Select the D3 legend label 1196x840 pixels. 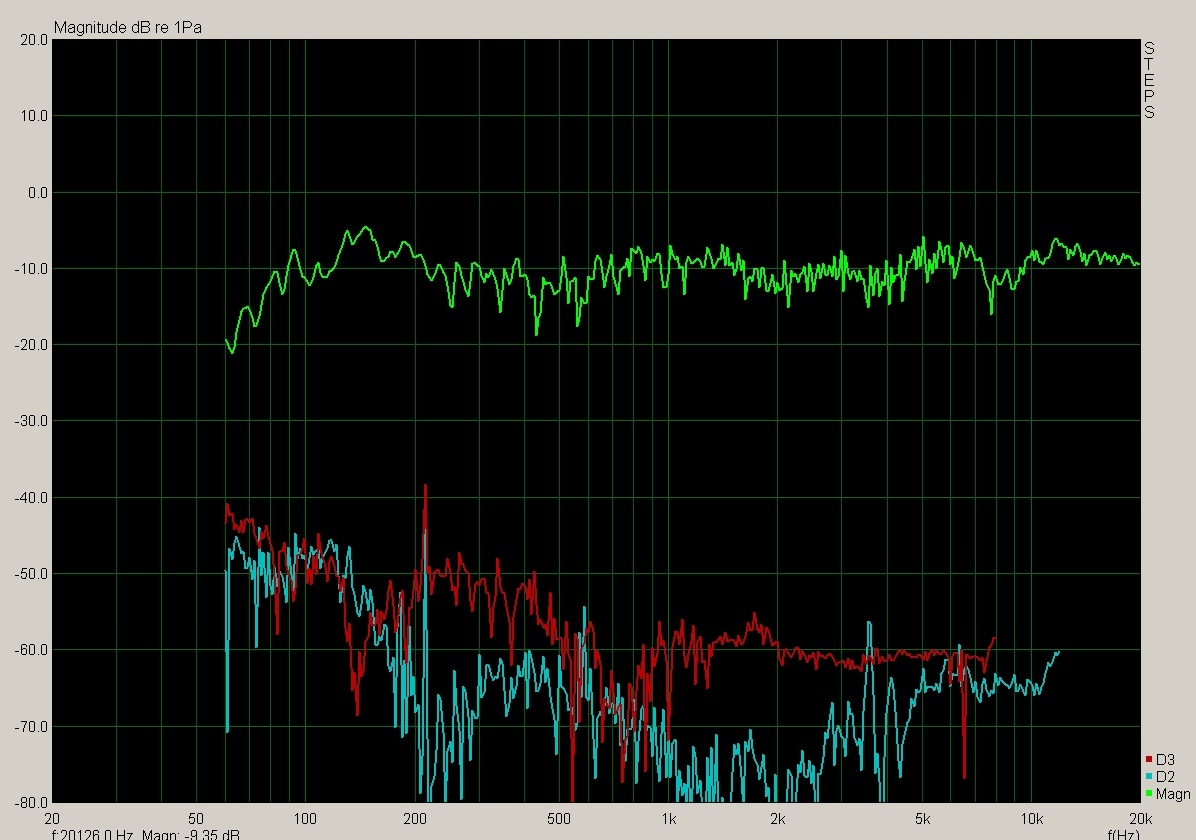point(1165,759)
